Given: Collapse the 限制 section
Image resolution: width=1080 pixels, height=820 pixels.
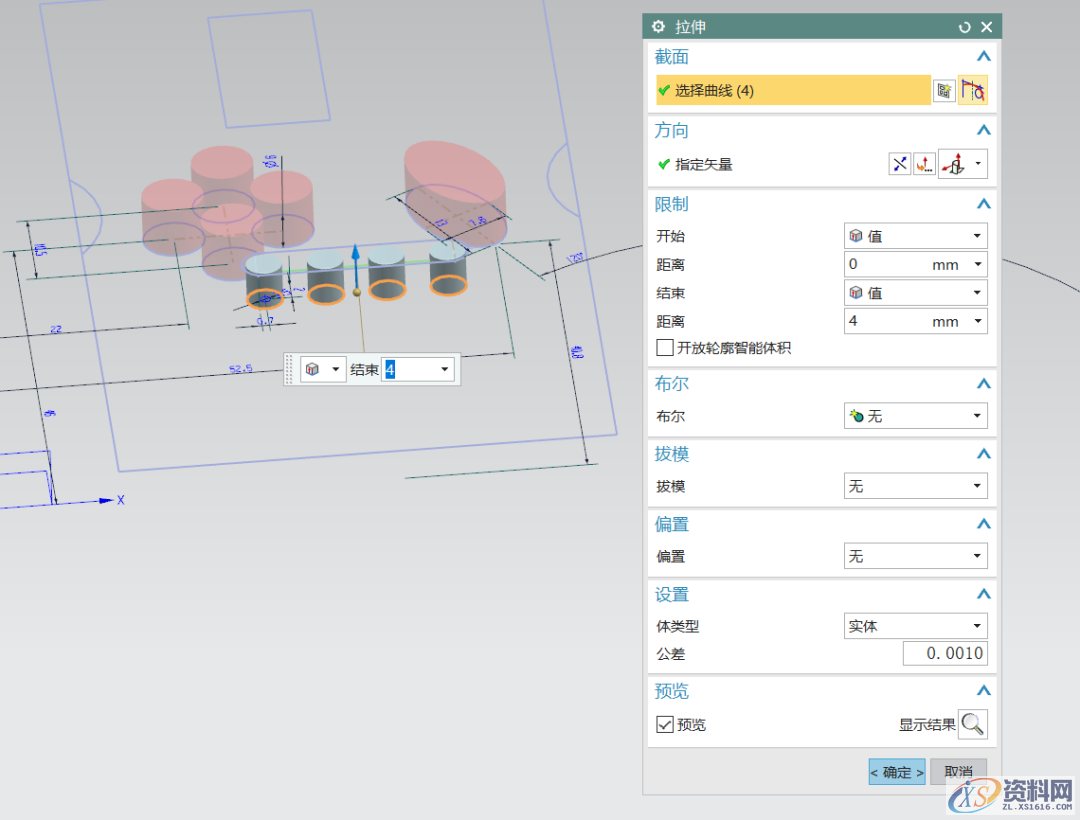Looking at the screenshot, I should click(983, 203).
